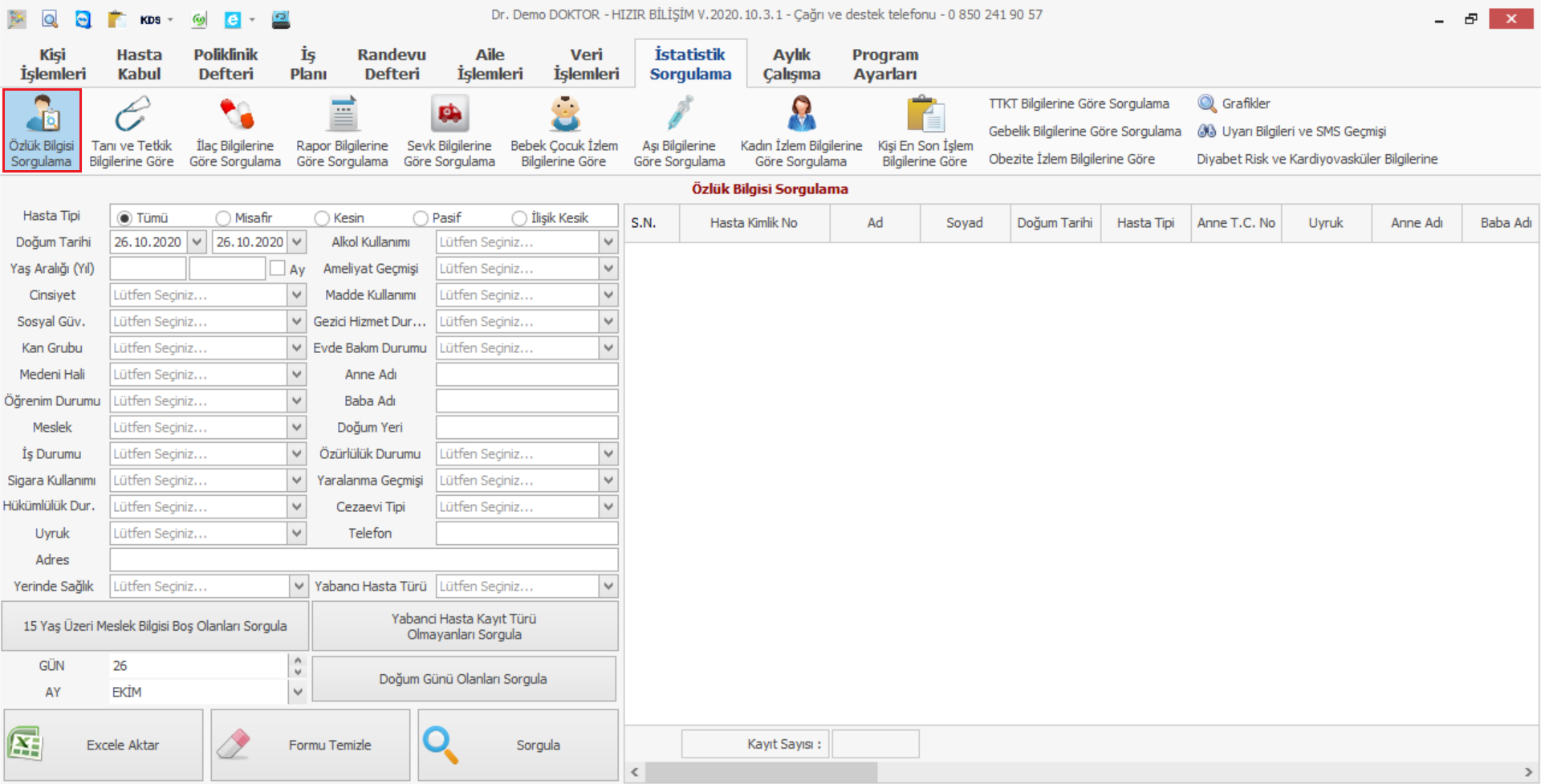Open İlaç Bilgilerine Göre Sorgulama
Image resolution: width=1541 pixels, height=784 pixels.
[235, 131]
